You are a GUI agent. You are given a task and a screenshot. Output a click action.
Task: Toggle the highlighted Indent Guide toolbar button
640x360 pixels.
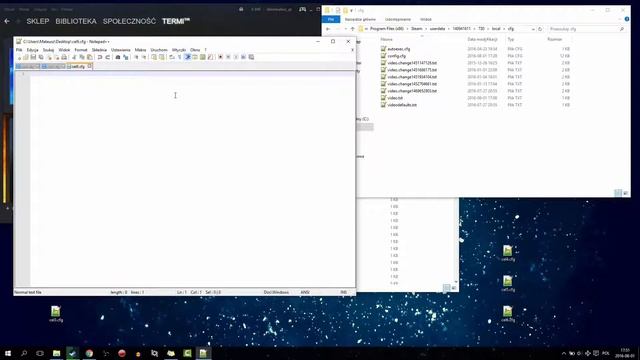click(x=187, y=57)
